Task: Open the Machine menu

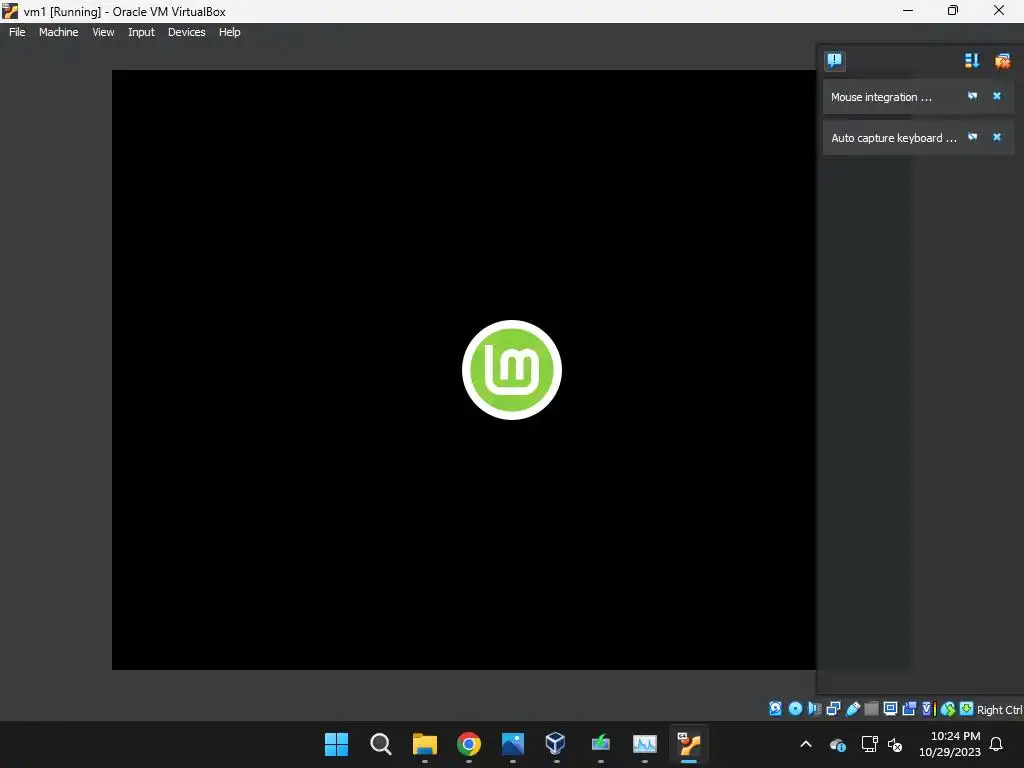Action: pos(58,32)
